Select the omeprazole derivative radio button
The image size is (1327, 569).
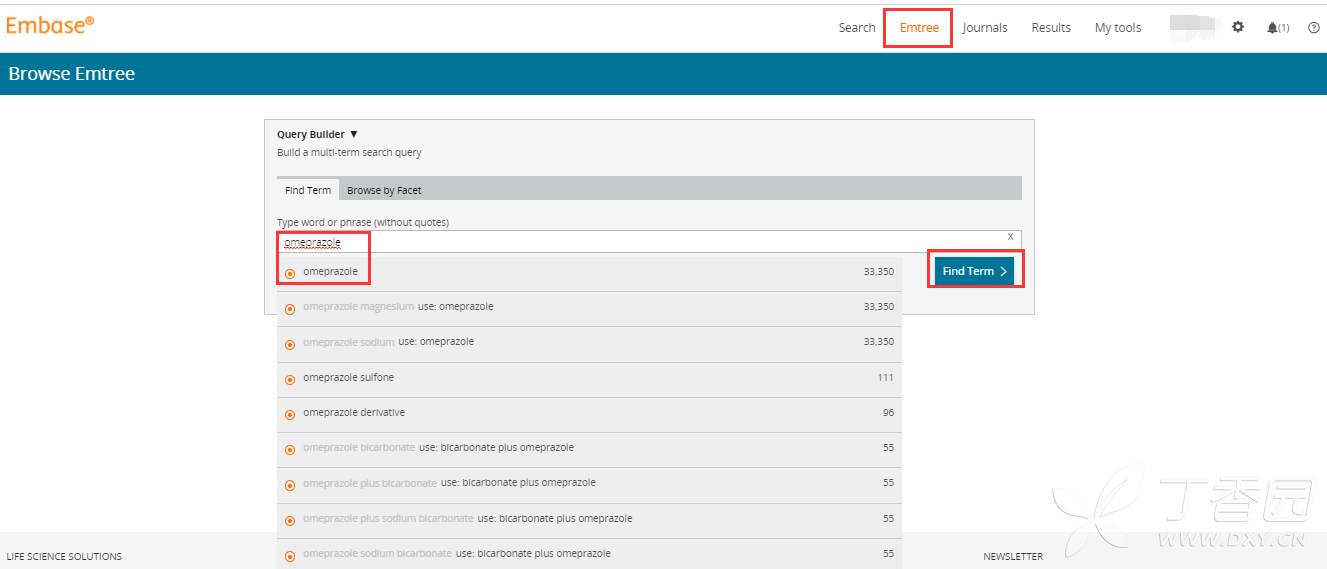(290, 414)
